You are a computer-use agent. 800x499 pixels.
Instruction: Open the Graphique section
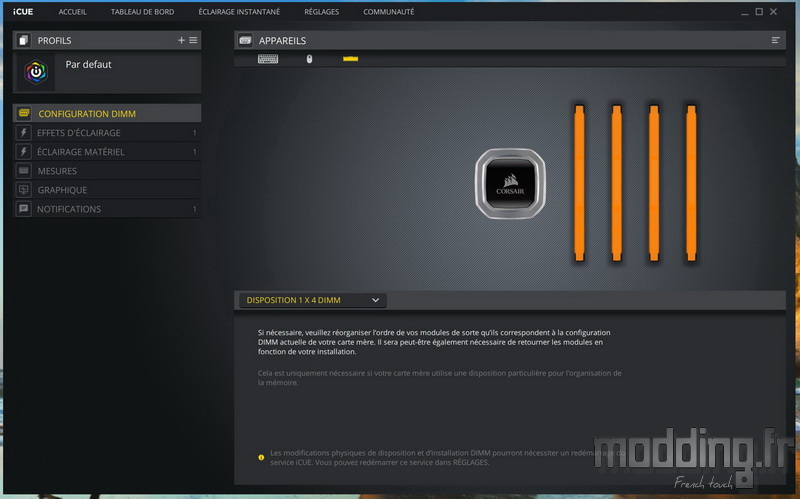(107, 190)
